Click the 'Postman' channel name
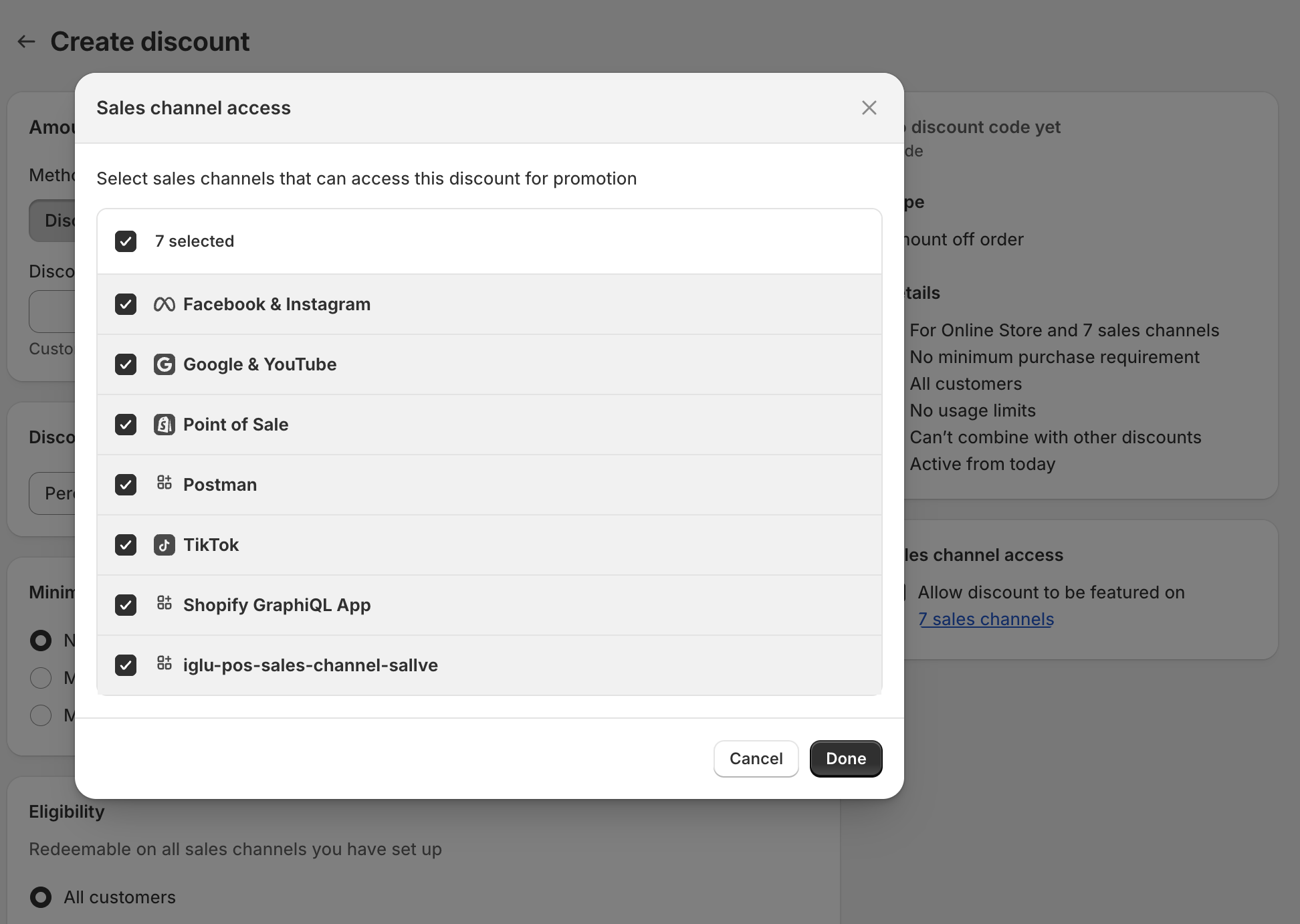 click(220, 485)
